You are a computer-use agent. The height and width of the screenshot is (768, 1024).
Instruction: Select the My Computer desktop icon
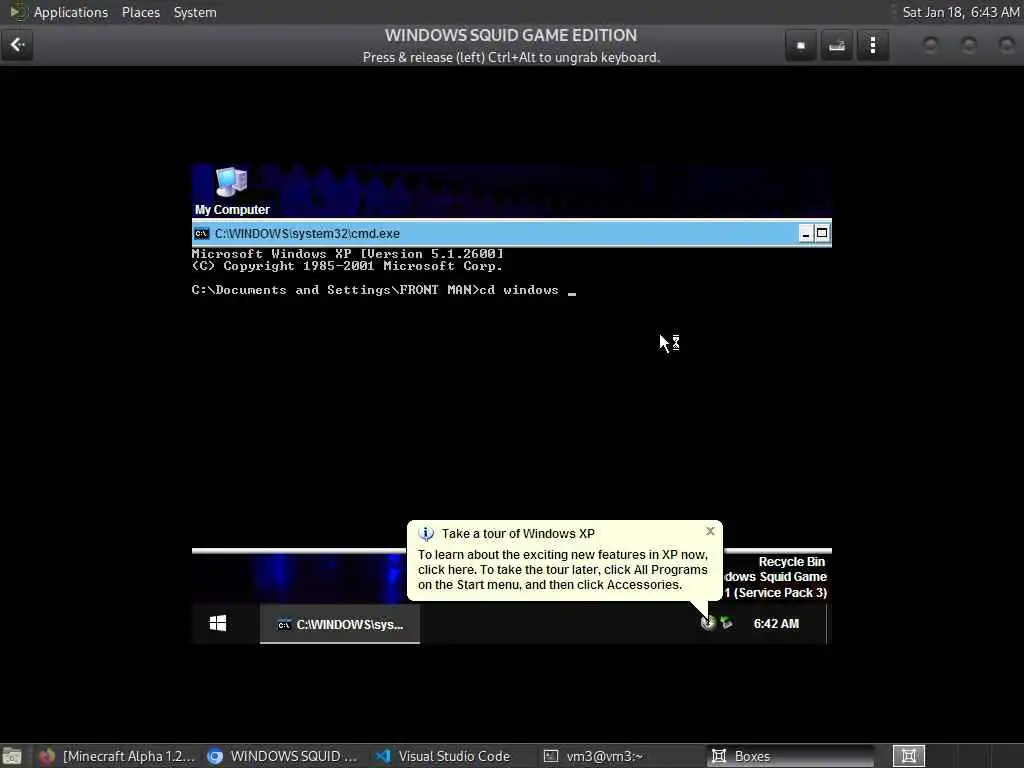[232, 191]
